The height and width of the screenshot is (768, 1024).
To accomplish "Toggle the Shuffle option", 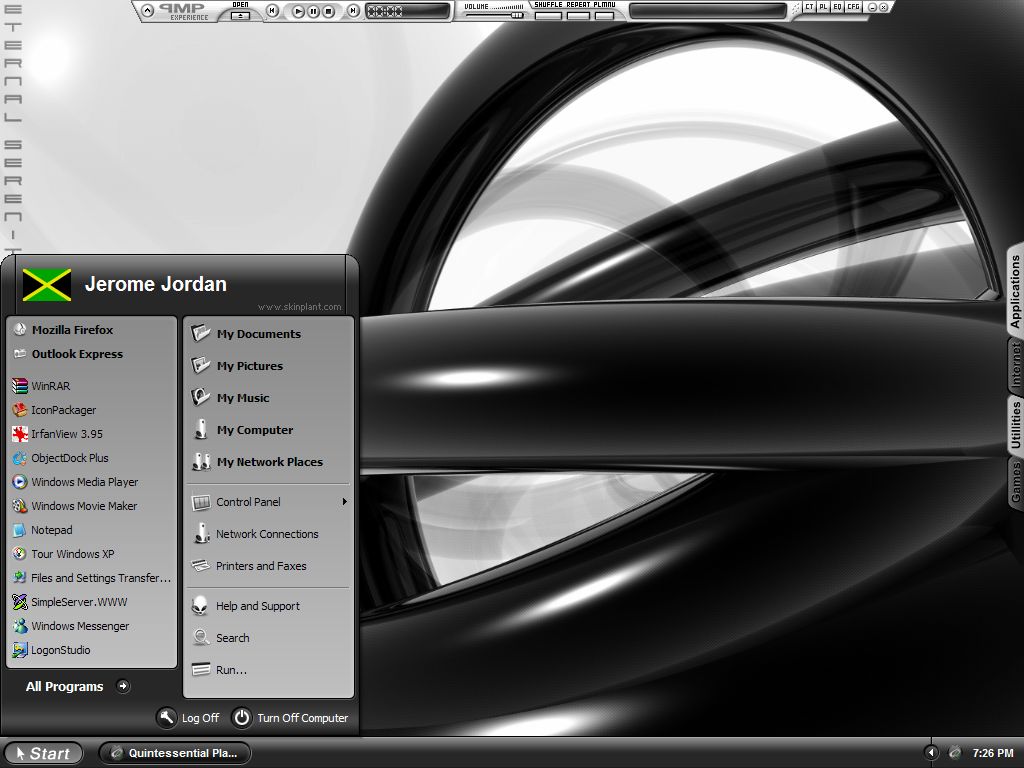I will (548, 15).
